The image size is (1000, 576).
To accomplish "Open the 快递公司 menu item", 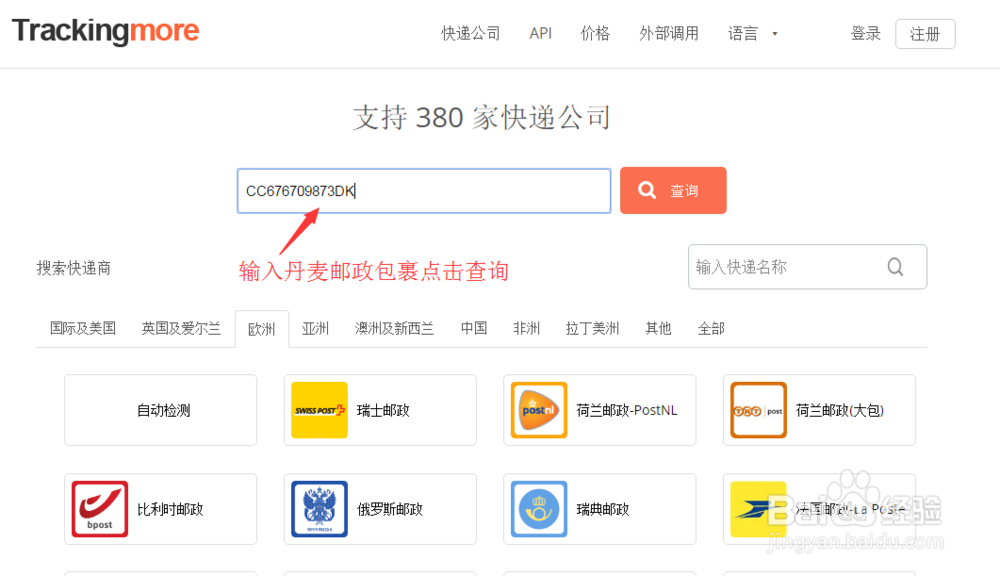I will 470,33.
